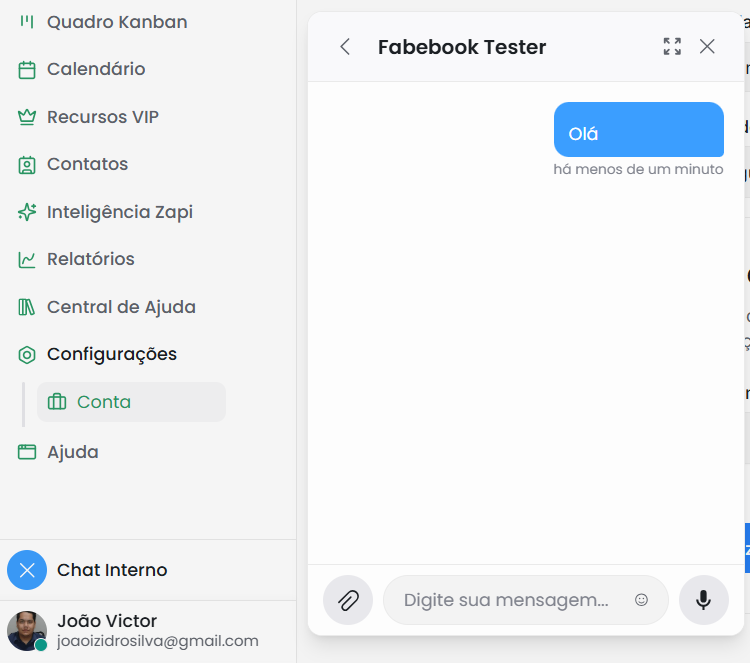750x663 pixels.
Task: Go back using the chat arrow
Action: pos(345,46)
